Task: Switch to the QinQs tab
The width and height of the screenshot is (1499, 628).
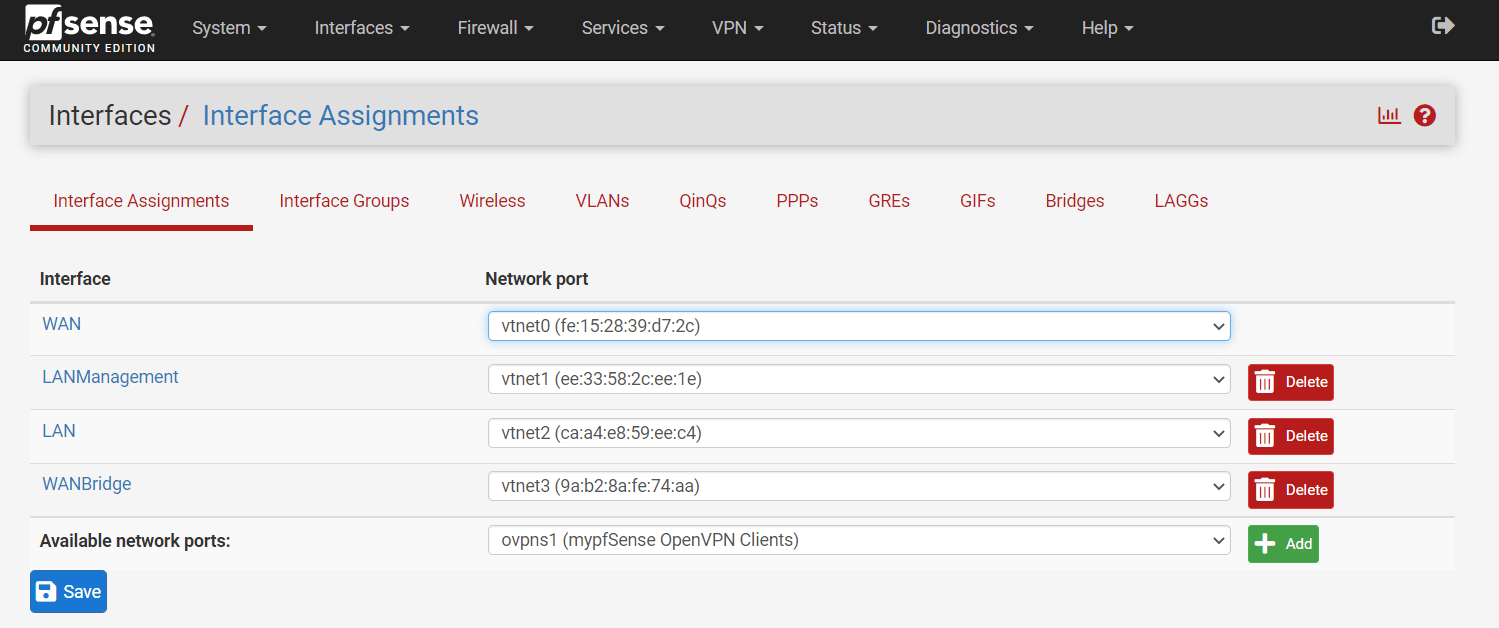Action: pos(703,201)
